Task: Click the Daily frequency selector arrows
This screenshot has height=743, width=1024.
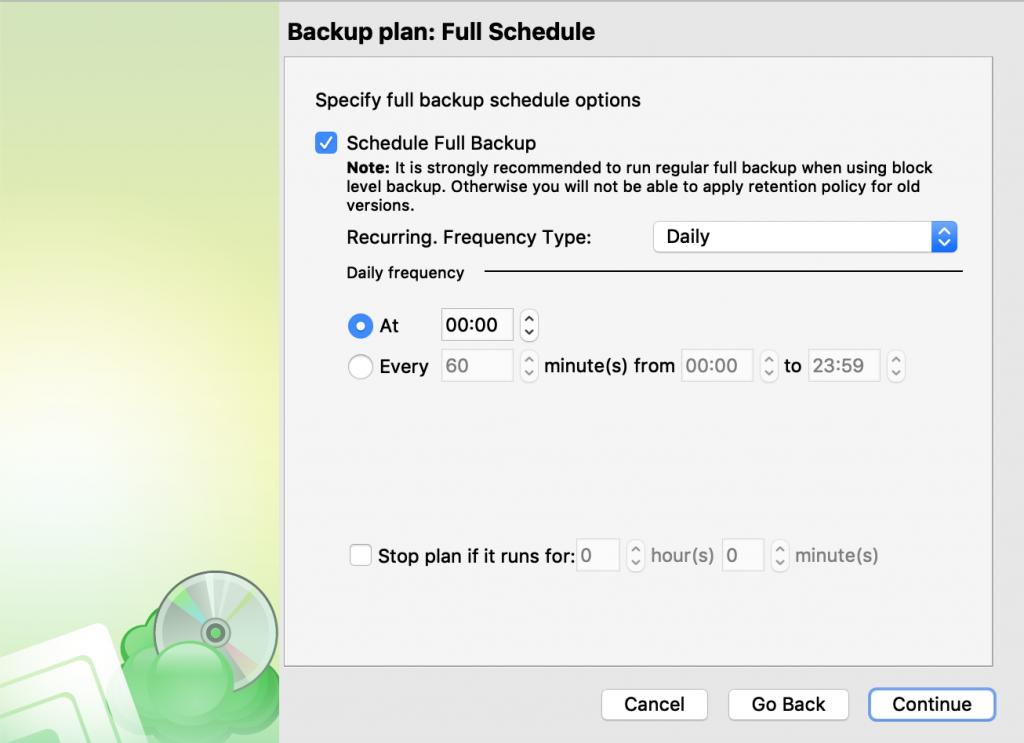Action: coord(943,236)
